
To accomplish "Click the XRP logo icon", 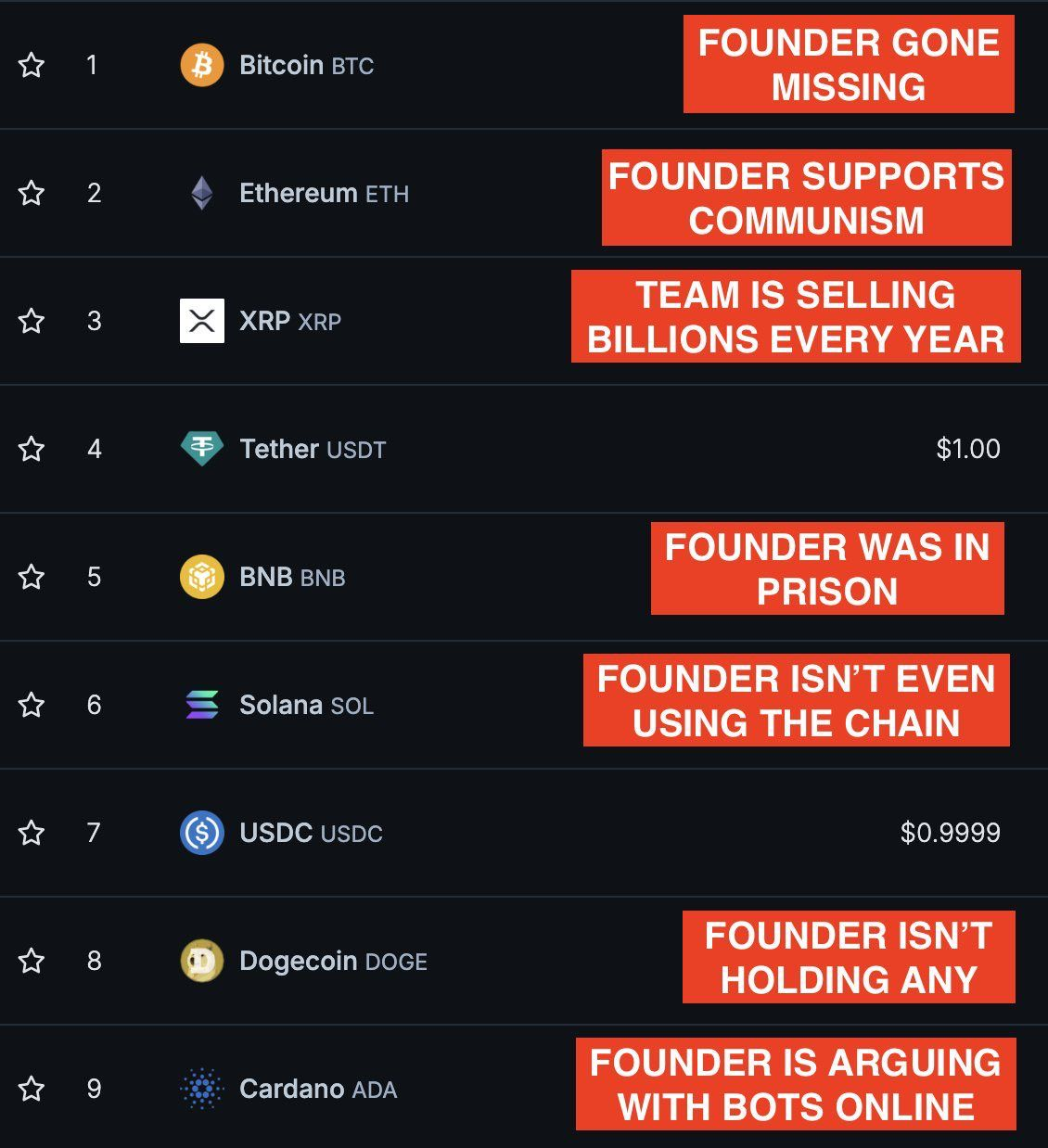I will (202, 321).
